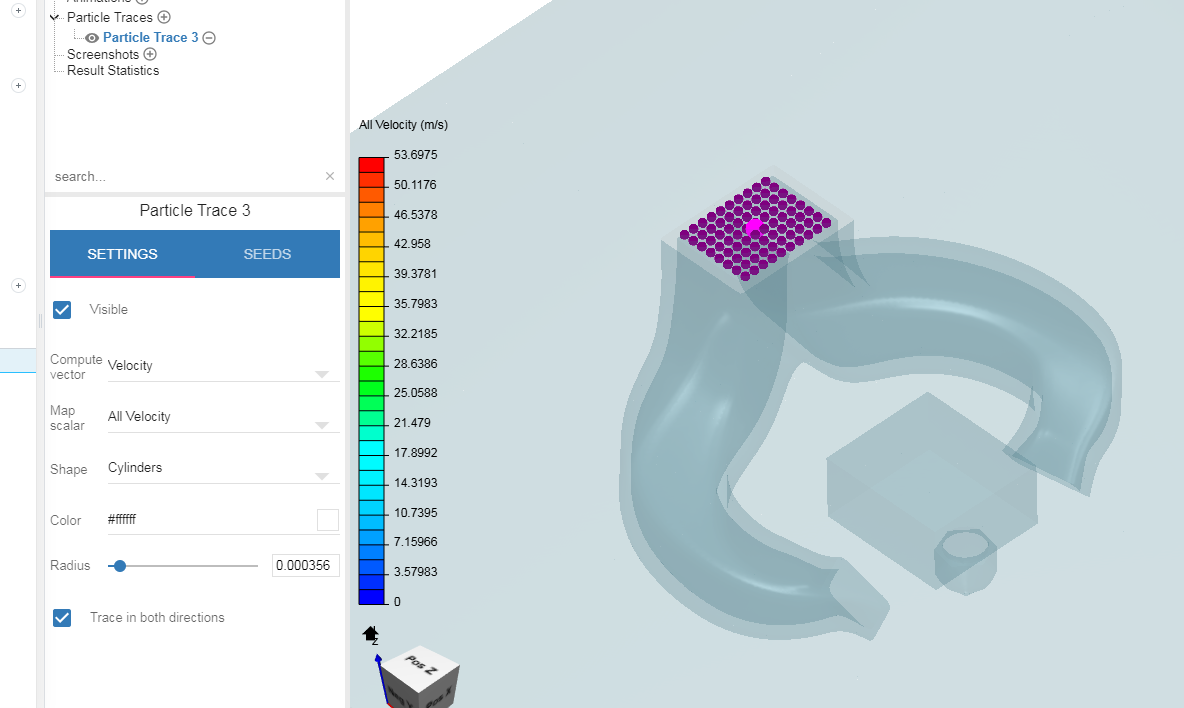Collapse the Particle Traces tree node
This screenshot has width=1184, height=708.
click(55, 17)
